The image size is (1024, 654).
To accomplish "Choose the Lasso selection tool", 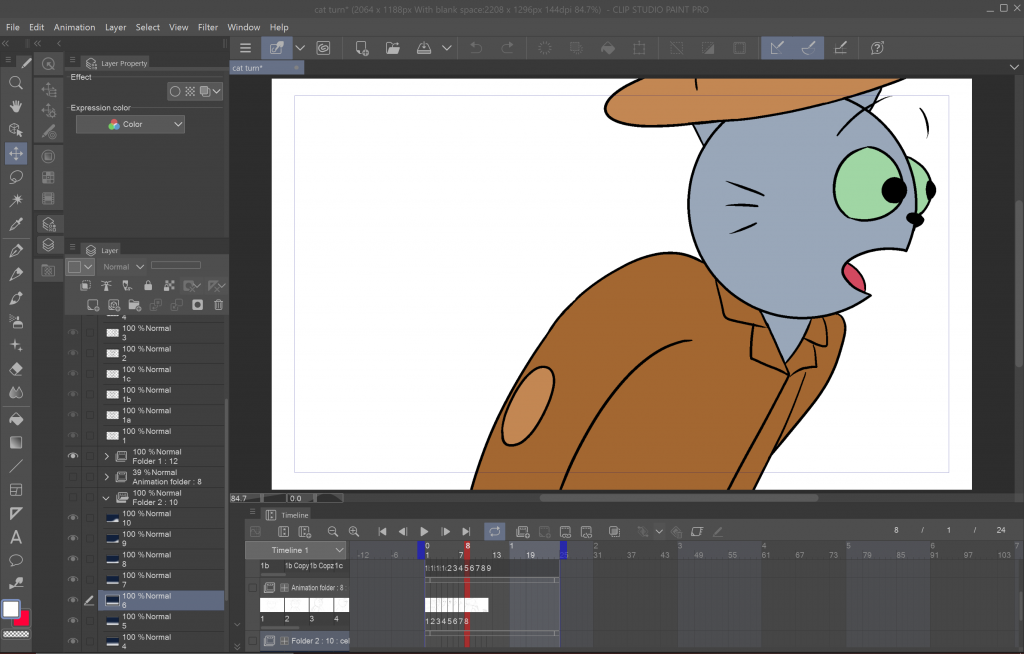I will point(16,177).
